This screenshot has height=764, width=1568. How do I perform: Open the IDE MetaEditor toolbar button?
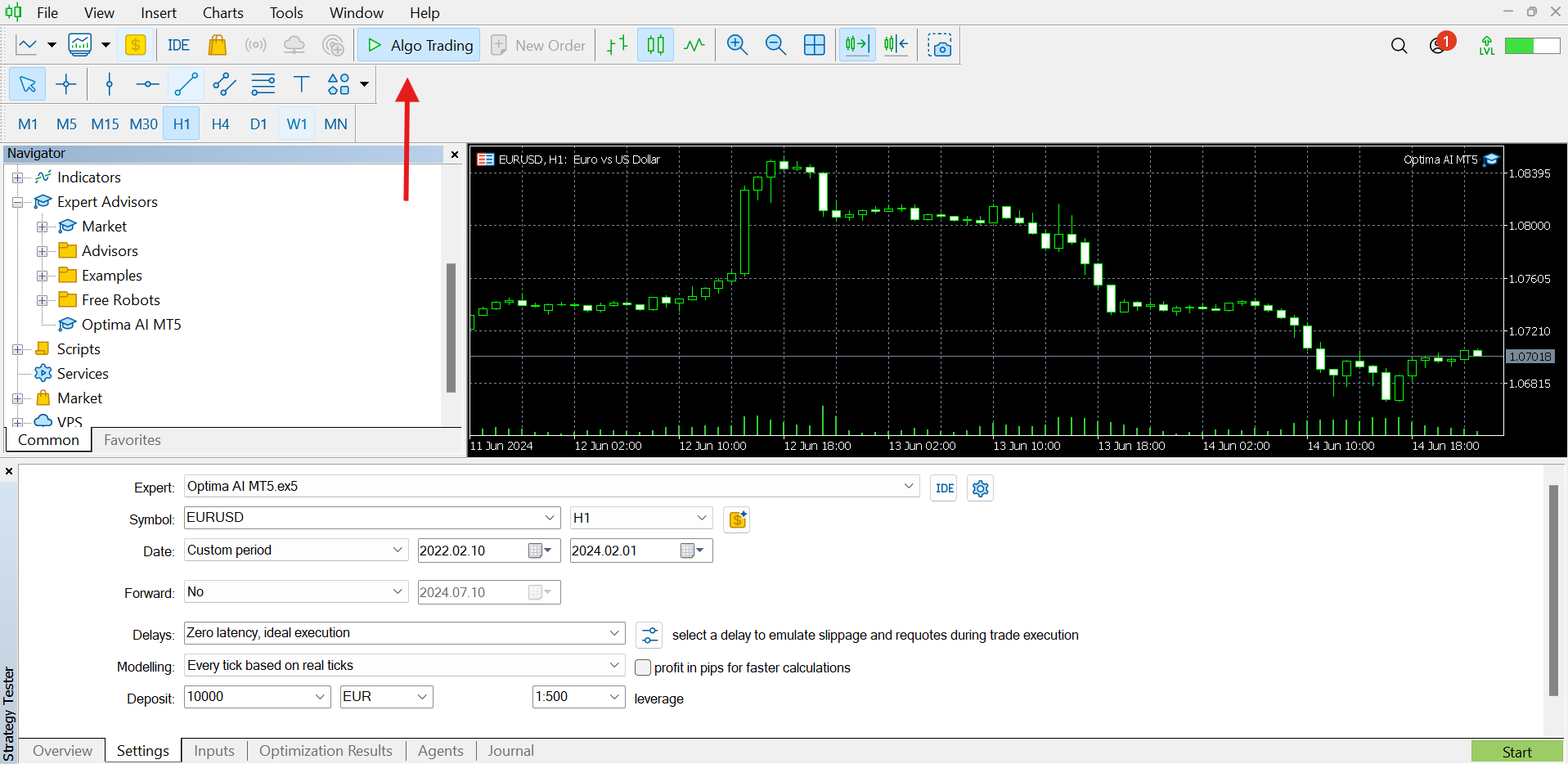coord(178,45)
